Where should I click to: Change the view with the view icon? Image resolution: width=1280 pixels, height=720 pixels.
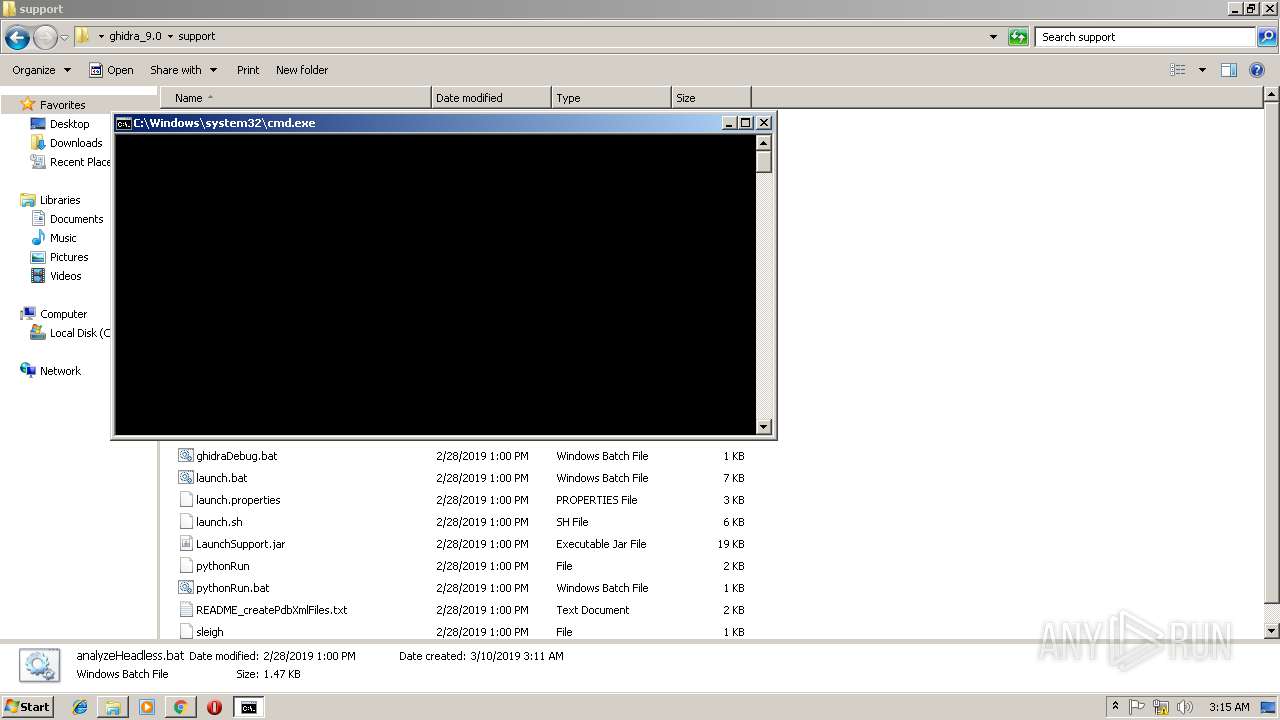(x=1178, y=70)
